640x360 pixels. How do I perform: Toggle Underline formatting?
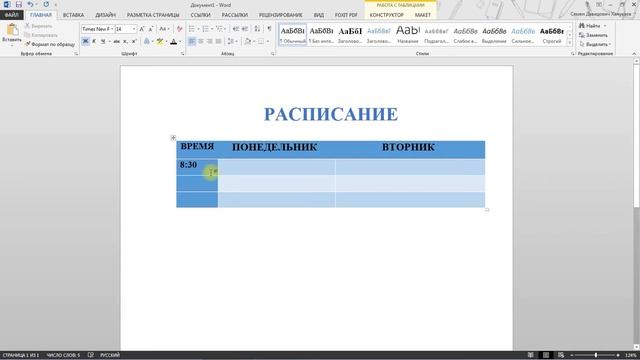(103, 41)
